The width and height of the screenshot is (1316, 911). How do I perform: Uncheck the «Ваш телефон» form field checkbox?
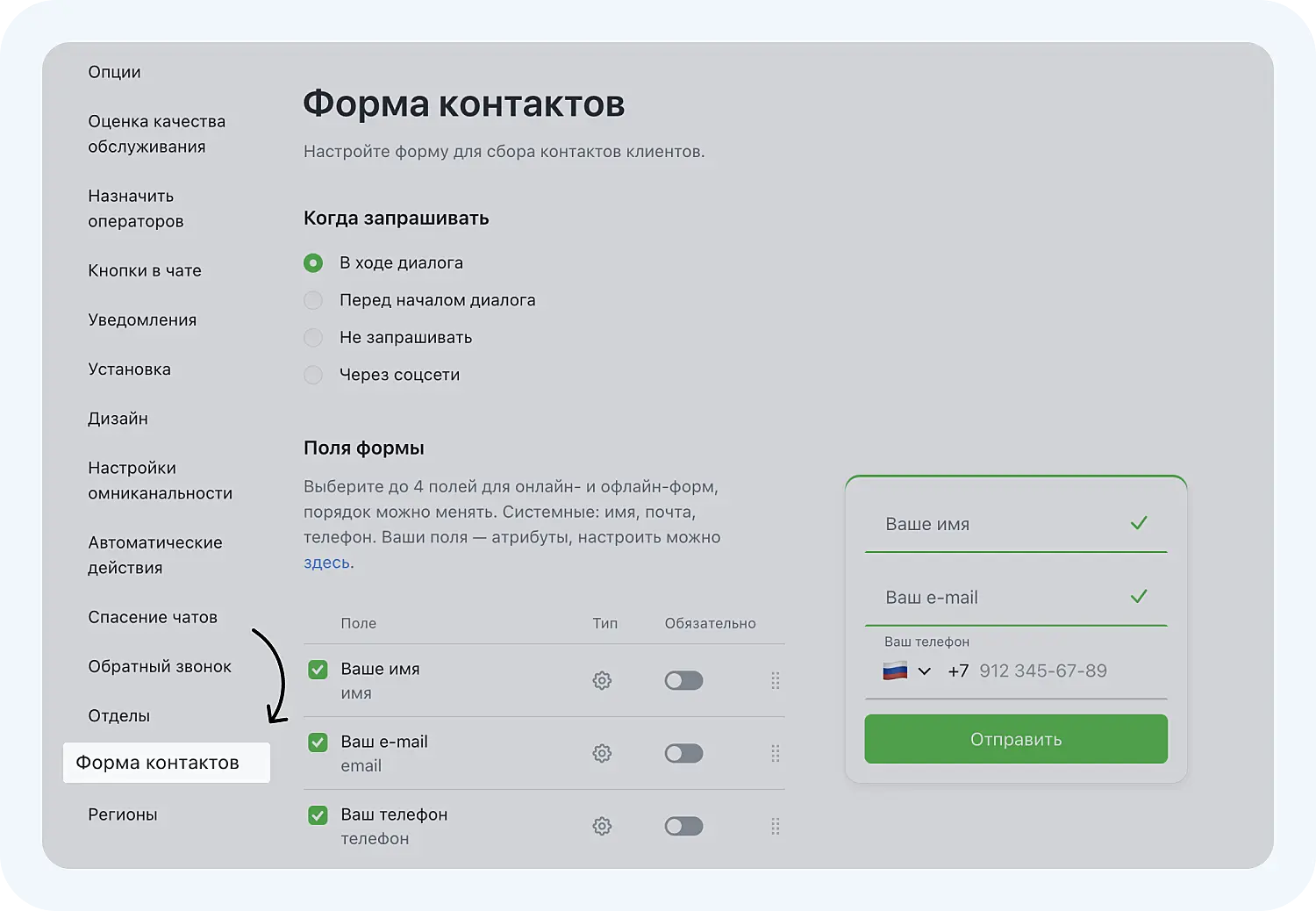coord(318,815)
